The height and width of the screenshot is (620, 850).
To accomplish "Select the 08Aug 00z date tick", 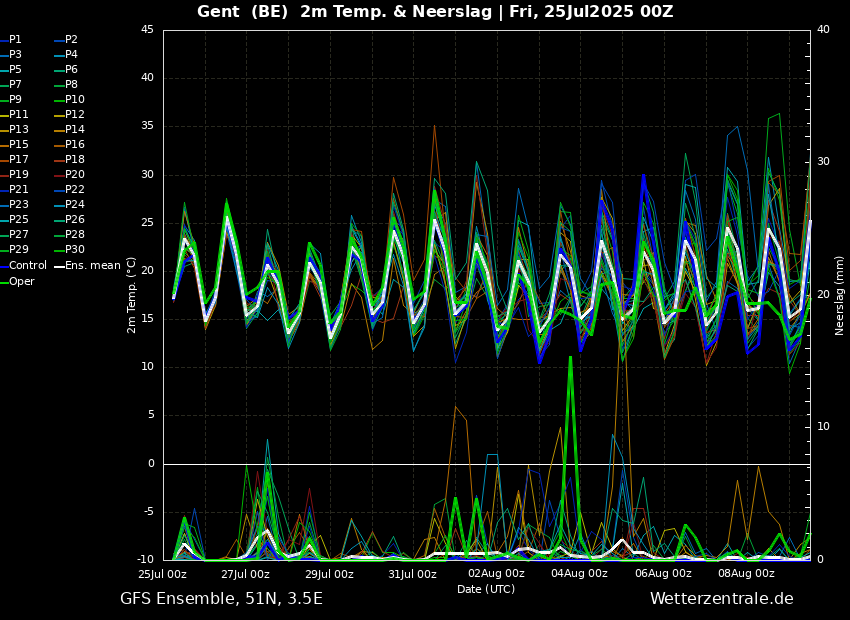I will pyautogui.click(x=746, y=574).
